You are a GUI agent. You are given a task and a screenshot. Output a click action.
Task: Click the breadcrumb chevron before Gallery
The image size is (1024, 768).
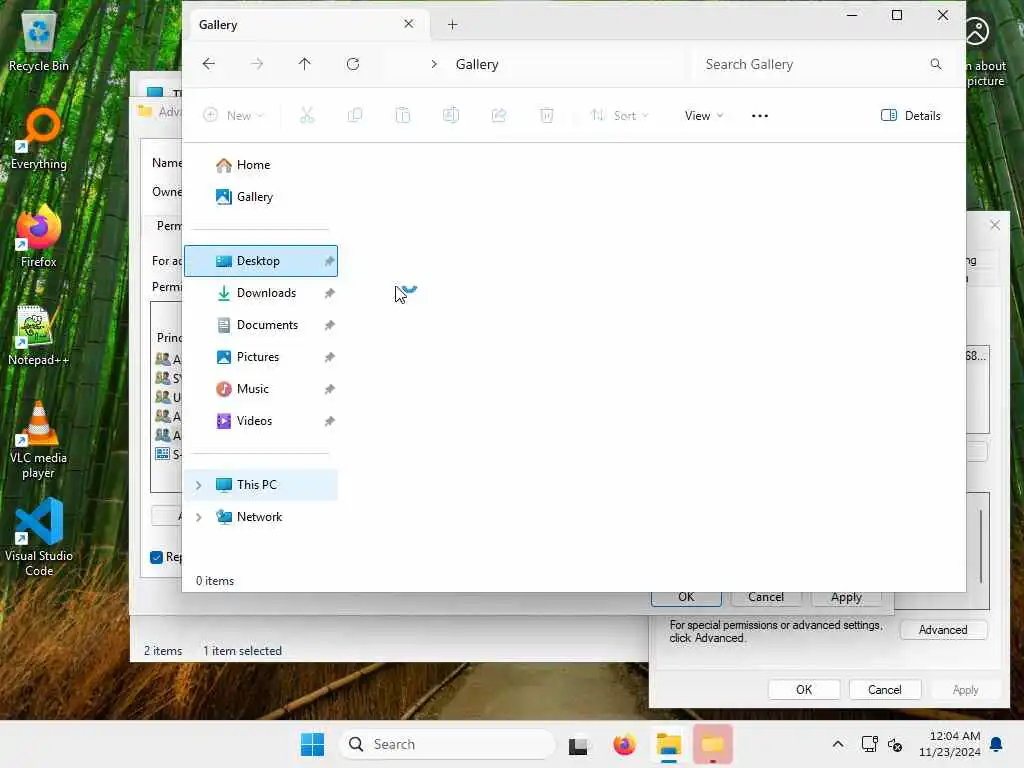point(434,64)
